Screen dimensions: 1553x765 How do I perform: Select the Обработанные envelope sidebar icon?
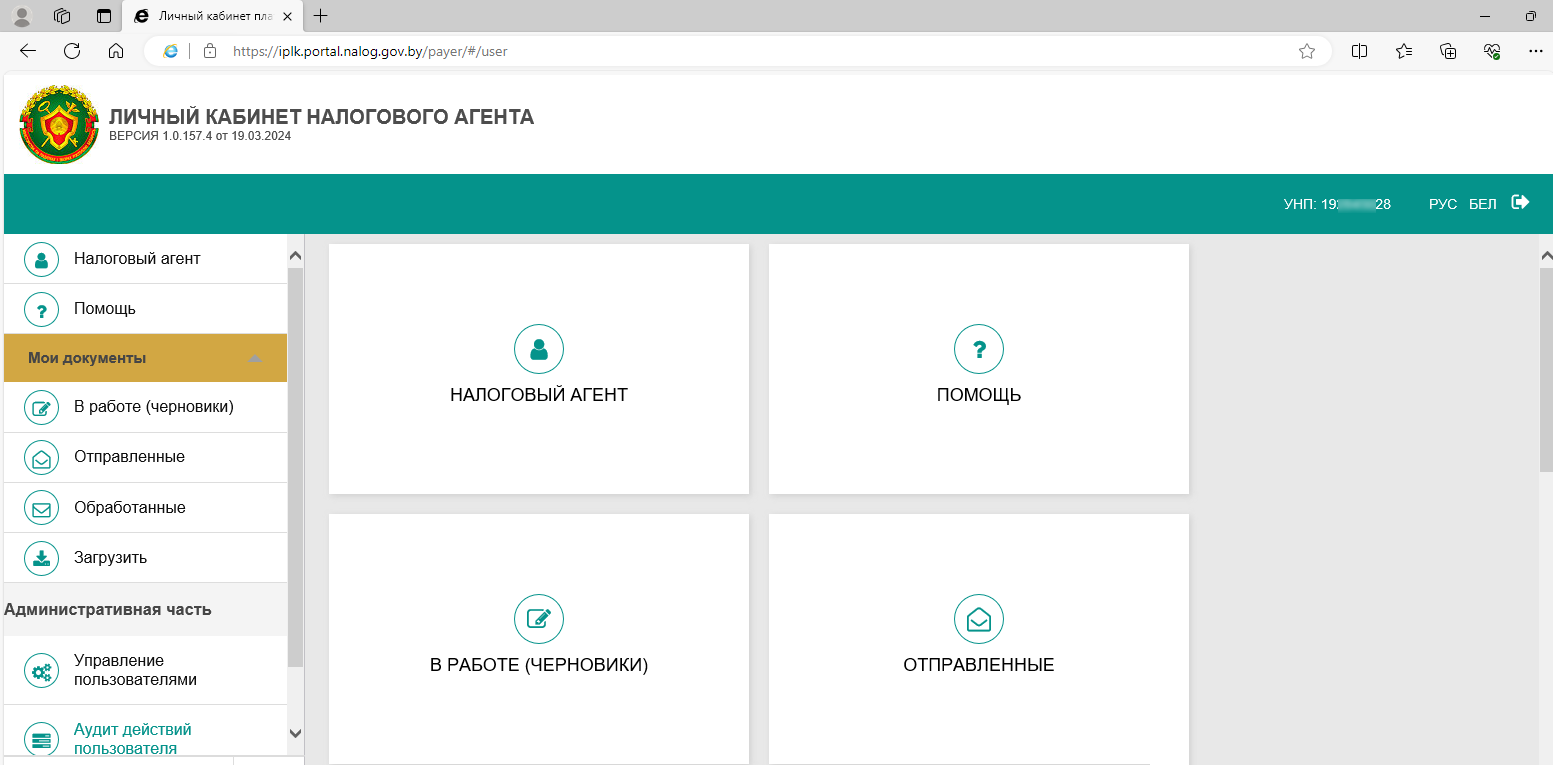[x=41, y=508]
